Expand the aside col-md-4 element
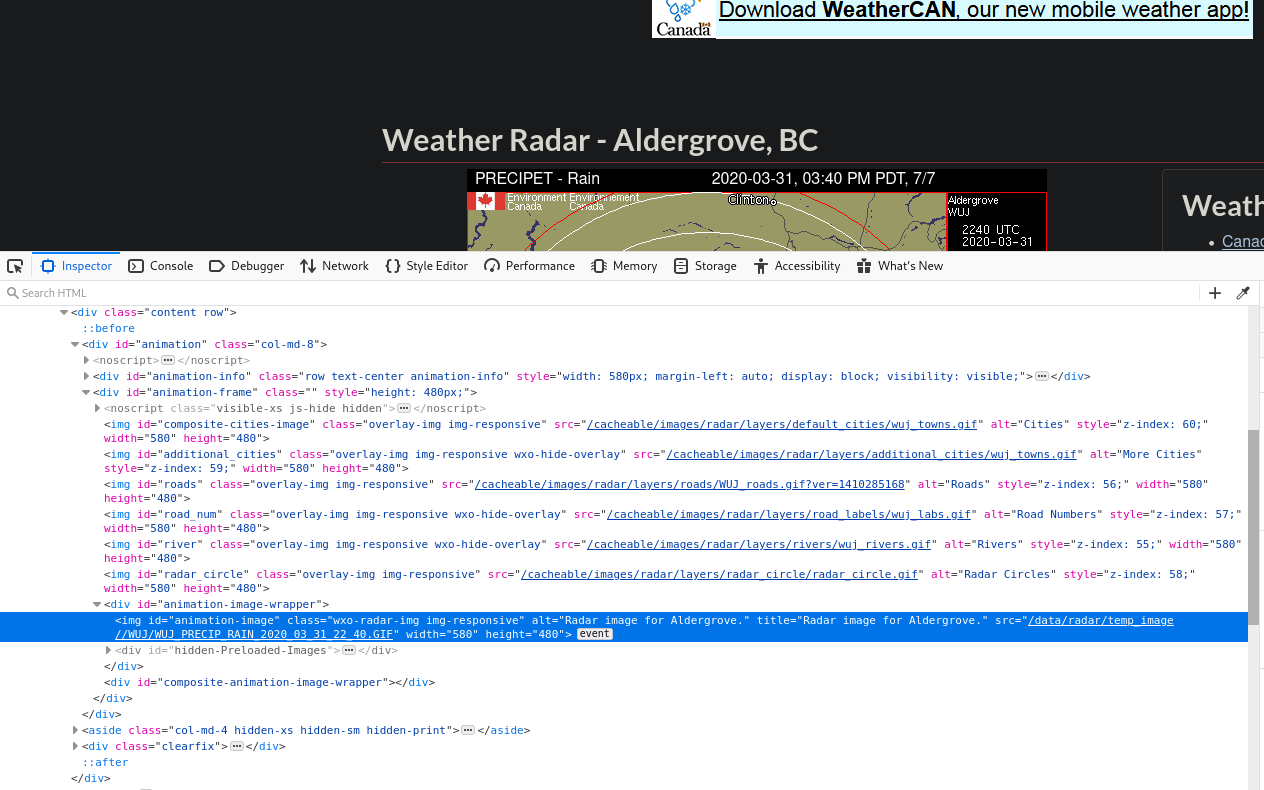The width and height of the screenshot is (1264, 790). tap(76, 731)
